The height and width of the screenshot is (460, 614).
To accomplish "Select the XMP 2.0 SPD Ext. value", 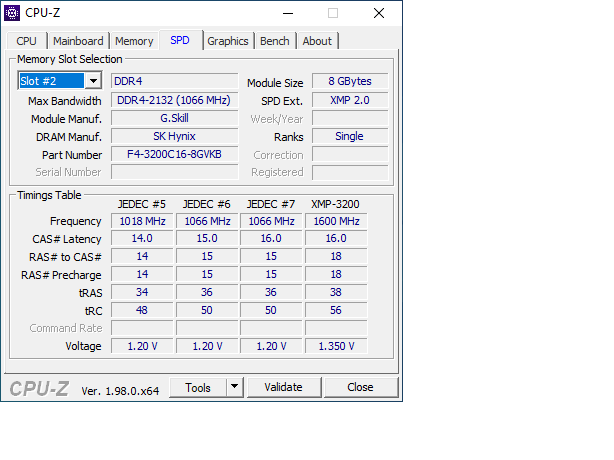I will pos(350,100).
